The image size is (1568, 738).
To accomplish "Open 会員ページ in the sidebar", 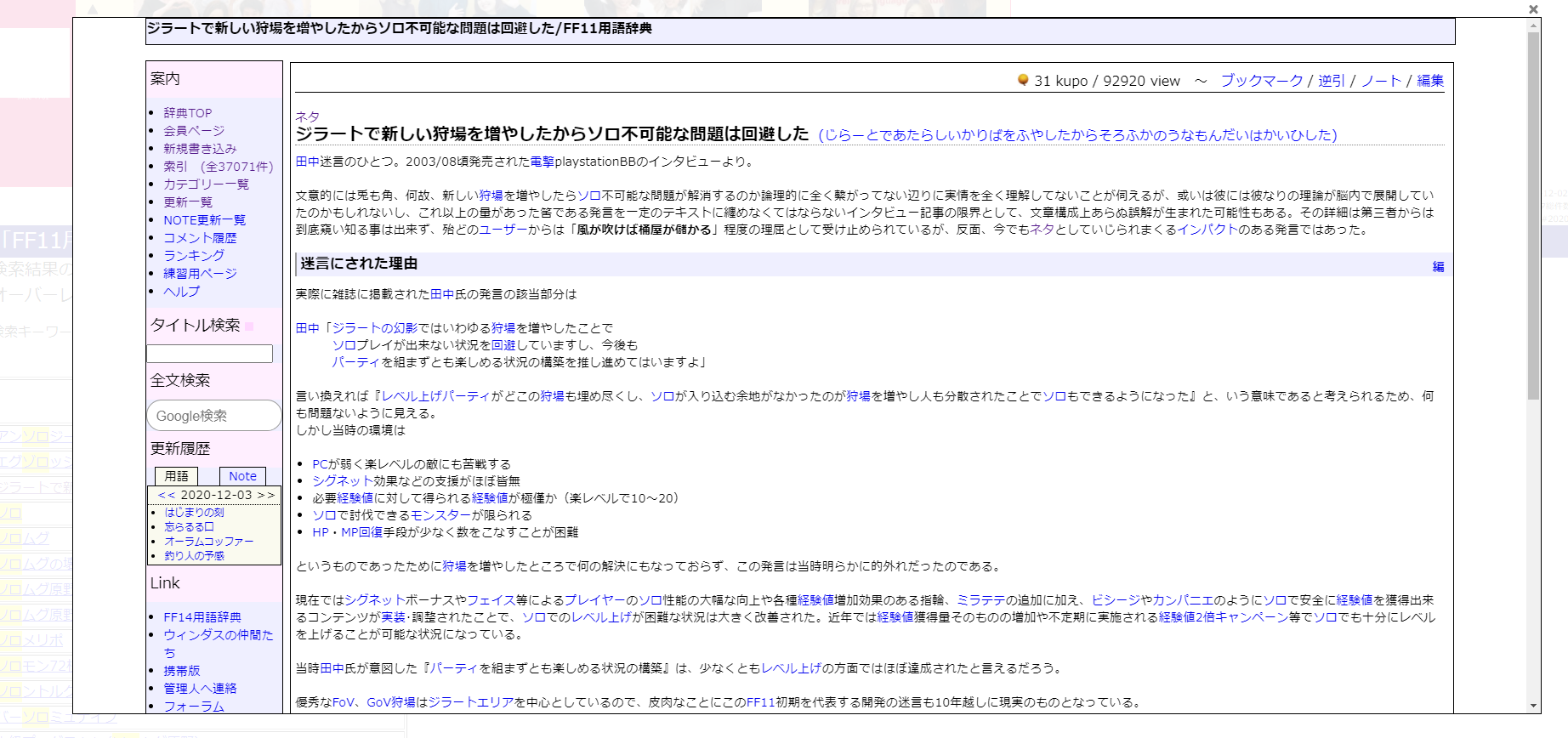I will click(194, 131).
